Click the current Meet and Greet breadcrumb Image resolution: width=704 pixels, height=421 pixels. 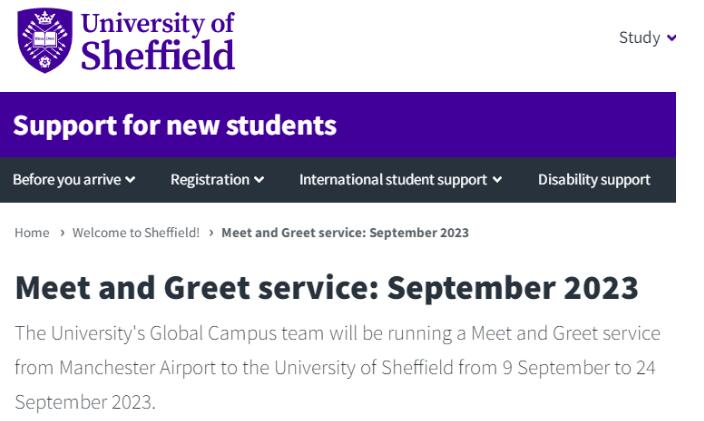click(x=345, y=233)
